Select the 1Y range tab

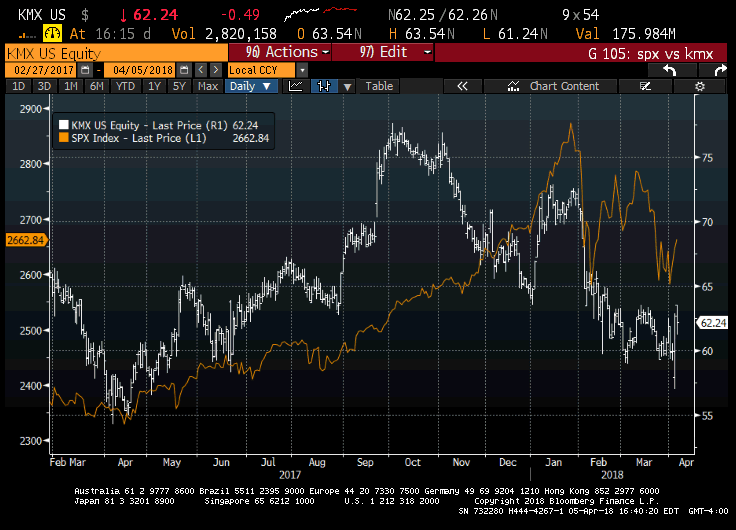coord(154,86)
